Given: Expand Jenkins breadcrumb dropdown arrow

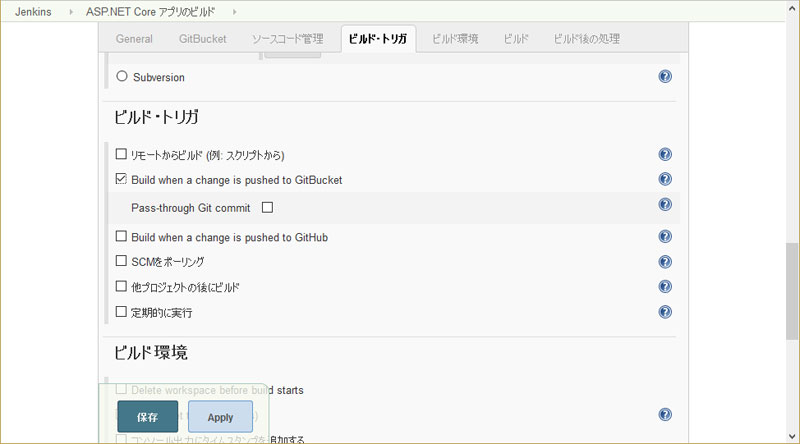Looking at the screenshot, I should click(x=71, y=12).
